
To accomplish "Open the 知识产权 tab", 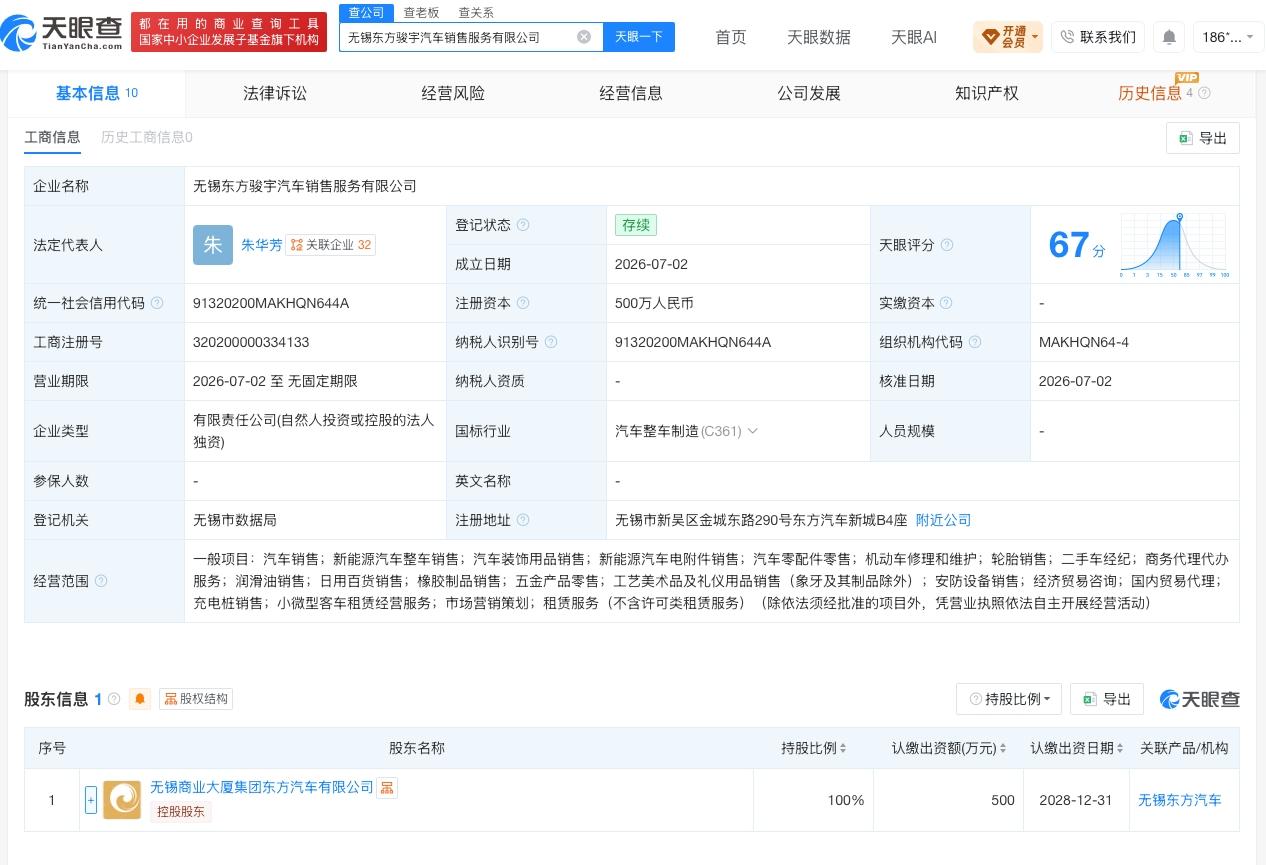I will coord(987,93).
